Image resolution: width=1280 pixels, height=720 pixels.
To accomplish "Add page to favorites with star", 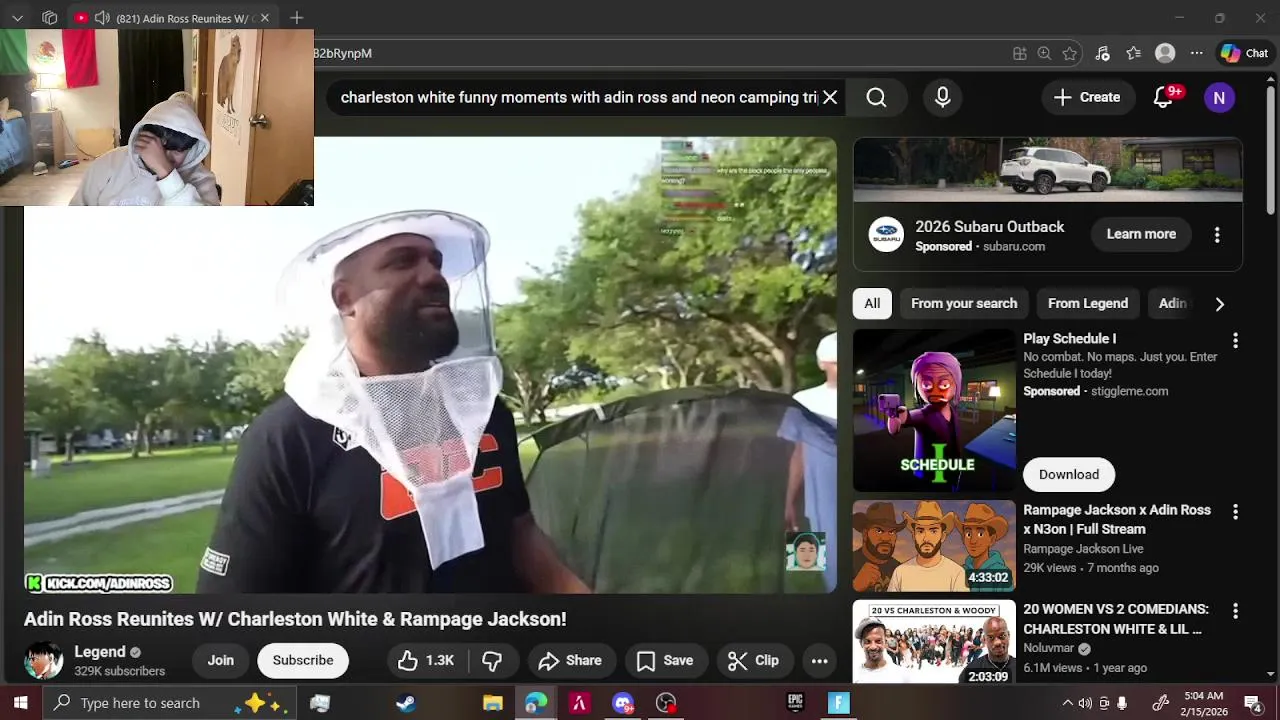I will (1070, 53).
